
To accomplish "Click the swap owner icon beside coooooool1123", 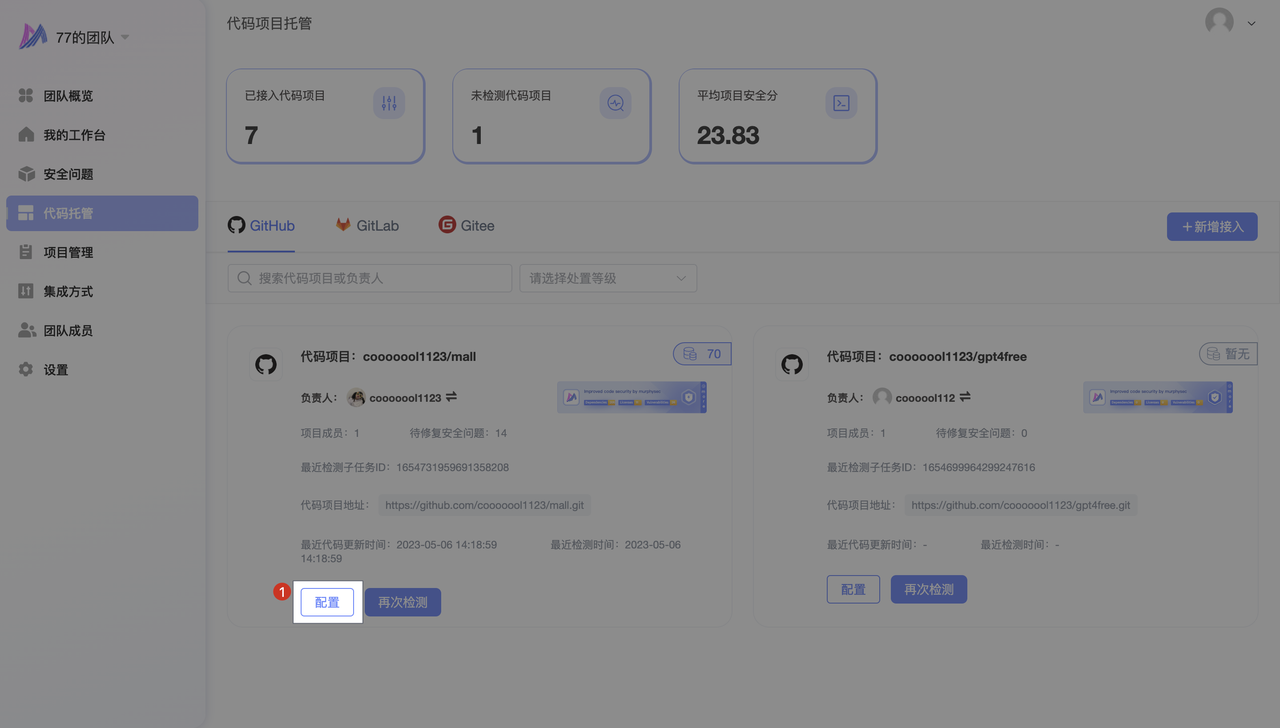I will [451, 397].
